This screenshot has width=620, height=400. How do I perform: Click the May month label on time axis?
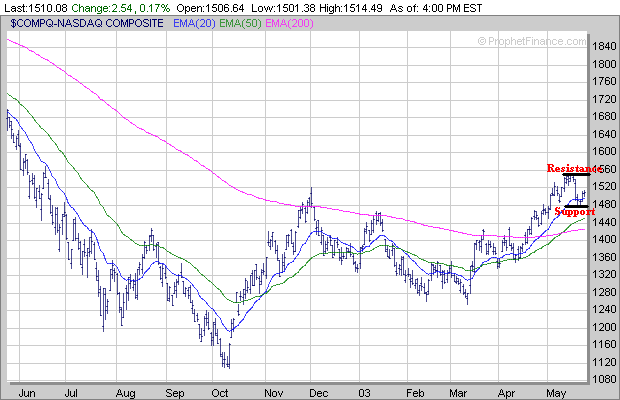click(556, 393)
